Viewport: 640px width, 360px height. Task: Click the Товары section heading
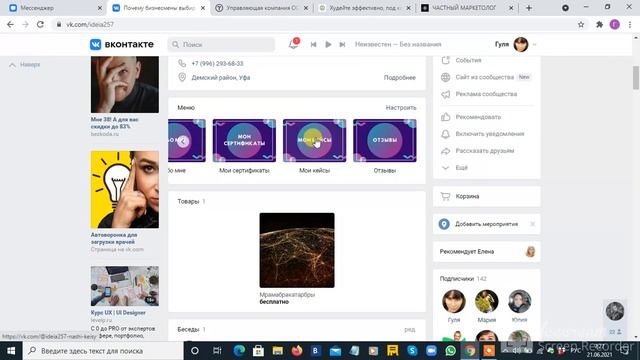(188, 202)
